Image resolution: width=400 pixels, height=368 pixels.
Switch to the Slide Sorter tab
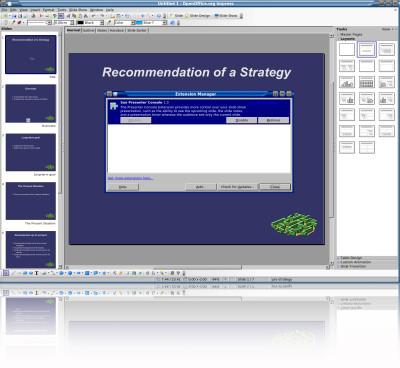tap(137, 30)
